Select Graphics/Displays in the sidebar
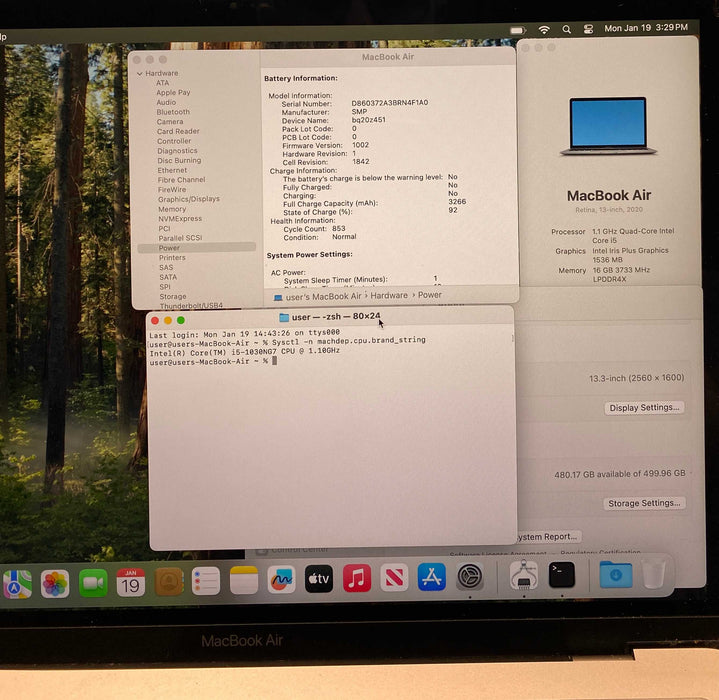719x700 pixels. [188, 199]
